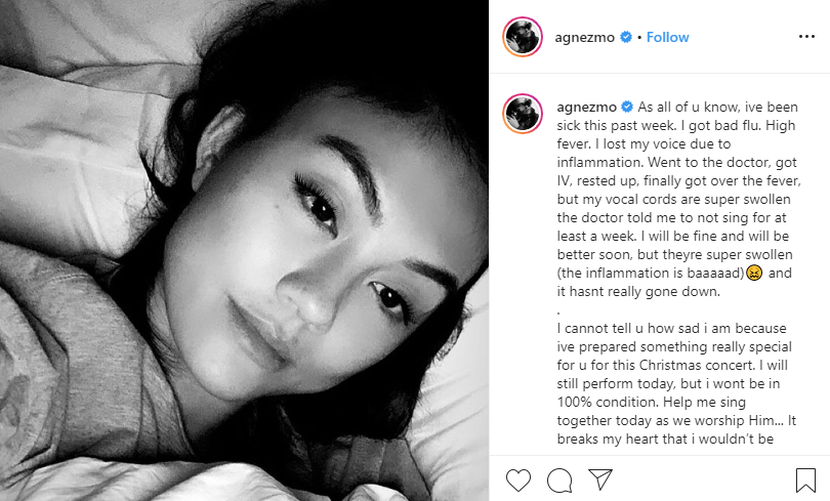Image resolution: width=830 pixels, height=501 pixels.
Task: Share post using paper plane icon
Action: [x=601, y=479]
